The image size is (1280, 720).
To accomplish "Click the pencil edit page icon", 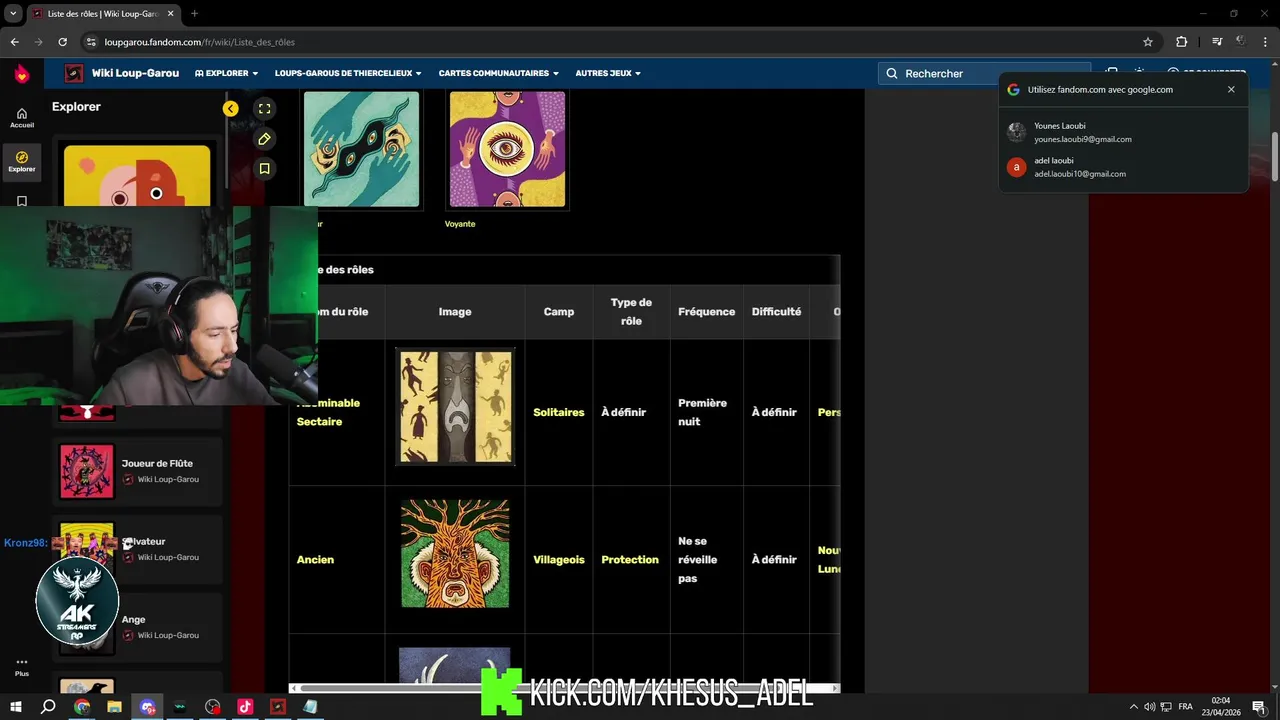I will (x=264, y=139).
